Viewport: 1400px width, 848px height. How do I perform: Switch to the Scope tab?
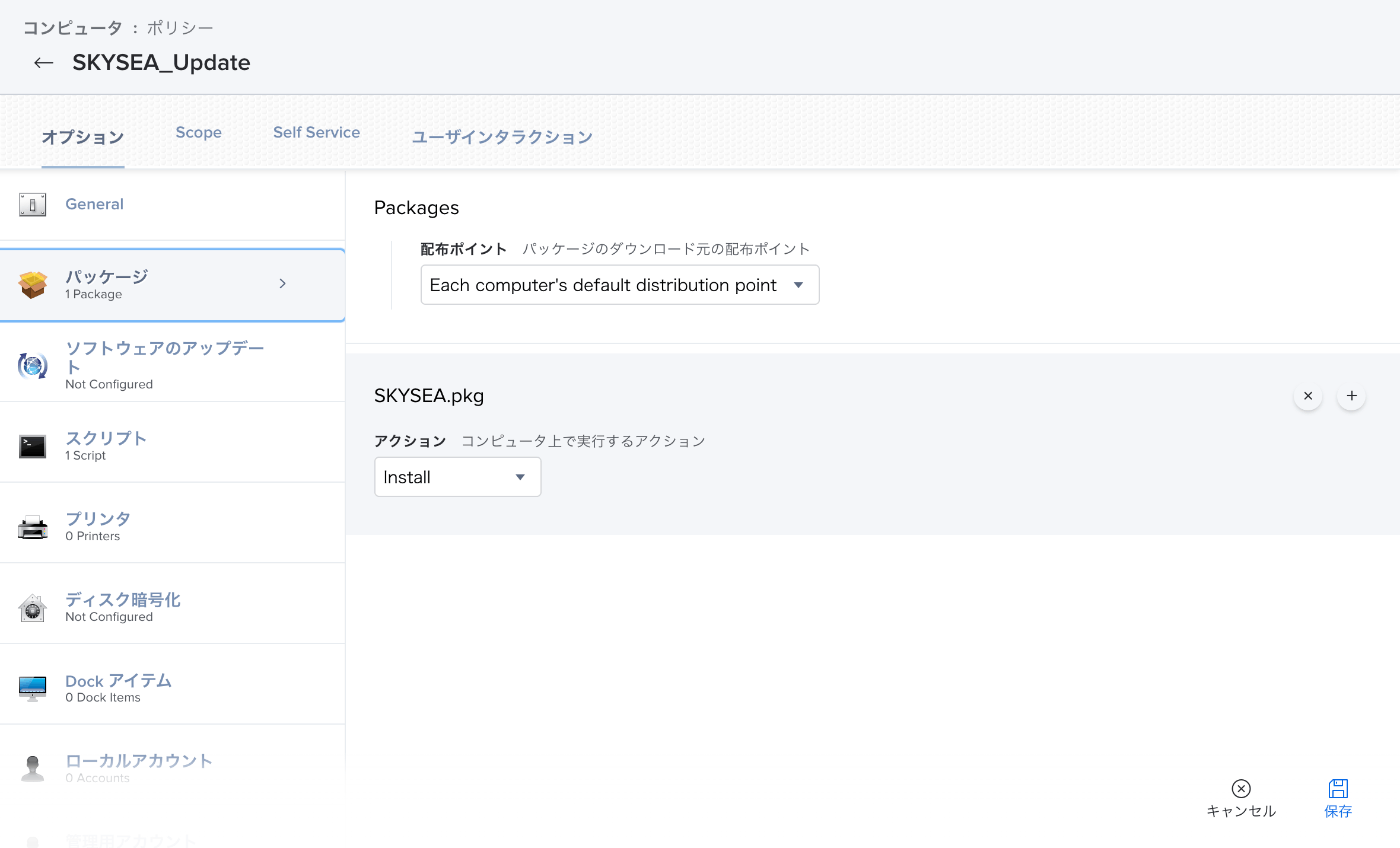click(x=199, y=132)
